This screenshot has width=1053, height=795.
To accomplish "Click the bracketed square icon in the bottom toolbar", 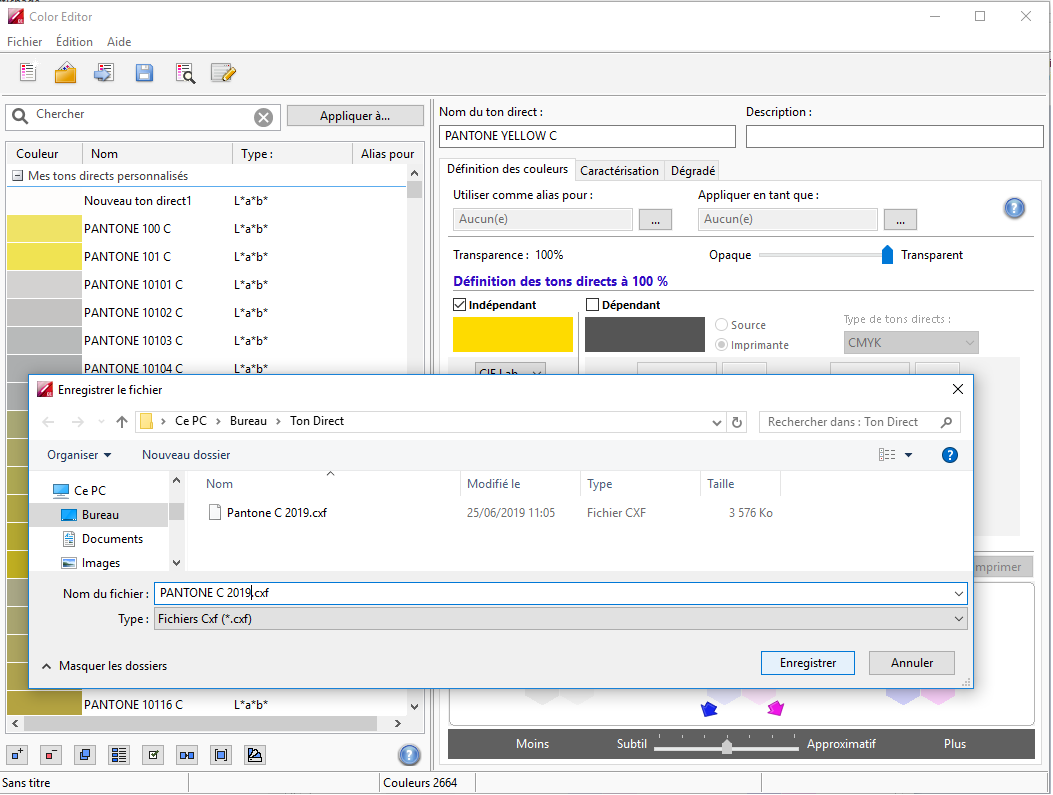I will click(221, 755).
